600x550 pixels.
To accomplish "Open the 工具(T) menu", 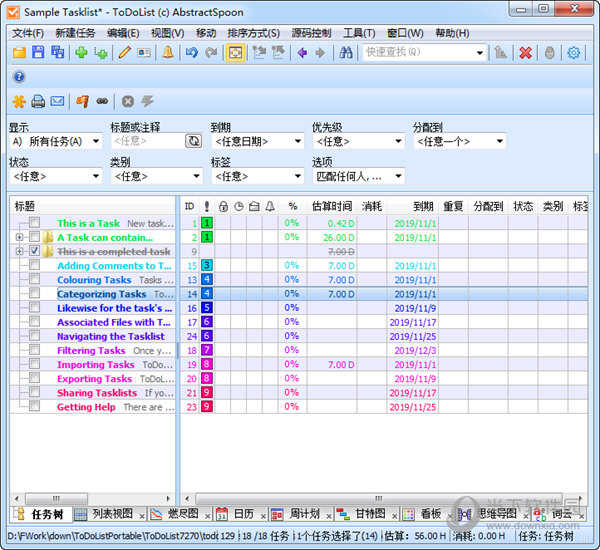I will tap(359, 33).
